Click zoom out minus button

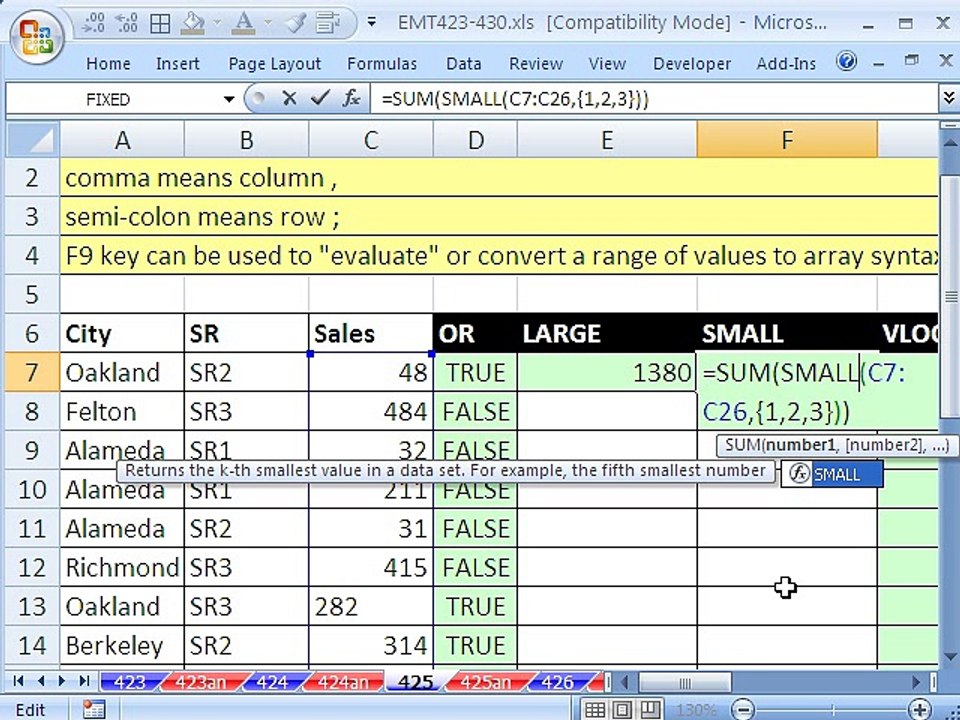pyautogui.click(x=743, y=710)
